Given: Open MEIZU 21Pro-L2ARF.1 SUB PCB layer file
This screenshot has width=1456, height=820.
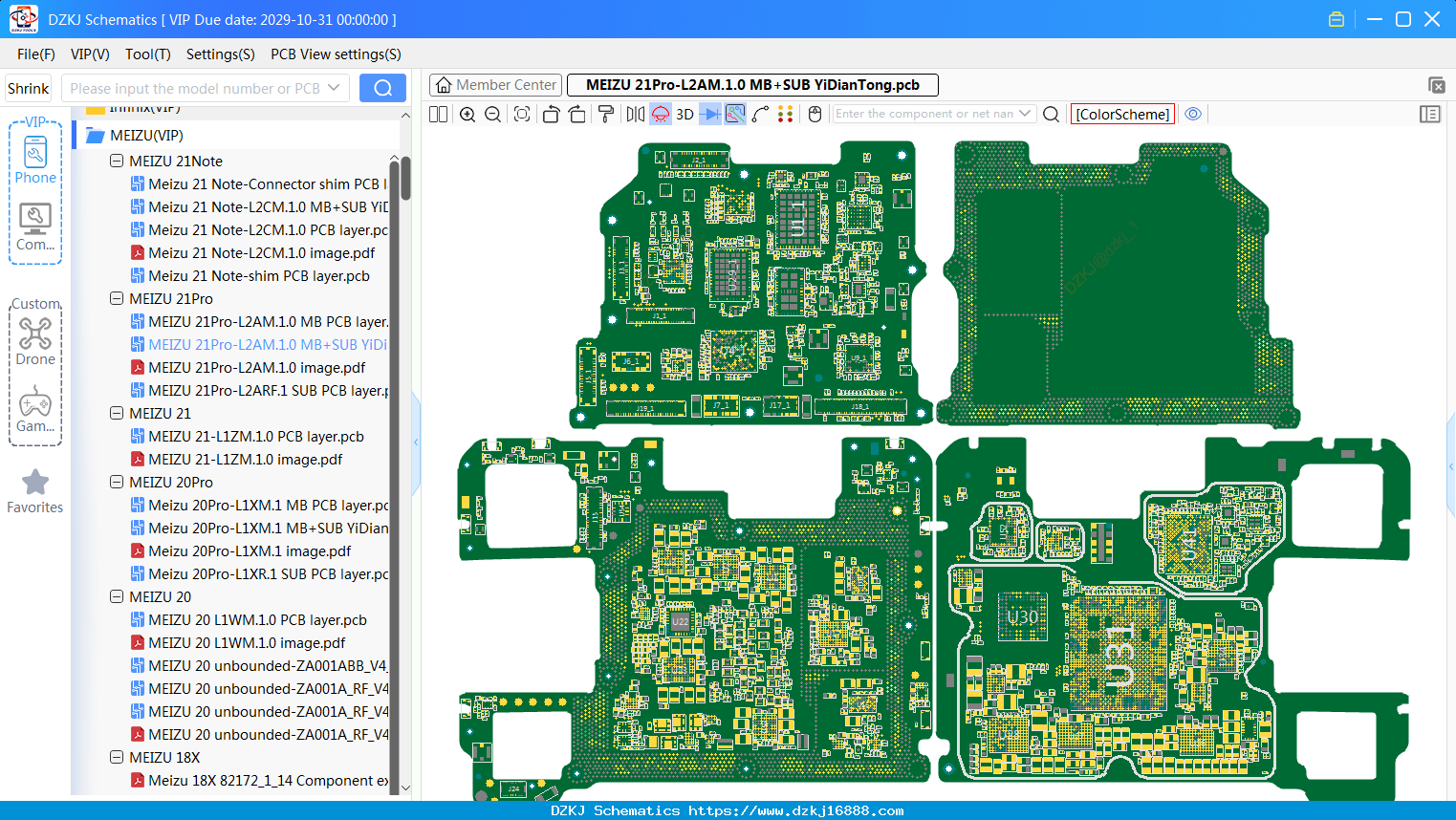Looking at the screenshot, I should [x=259, y=391].
